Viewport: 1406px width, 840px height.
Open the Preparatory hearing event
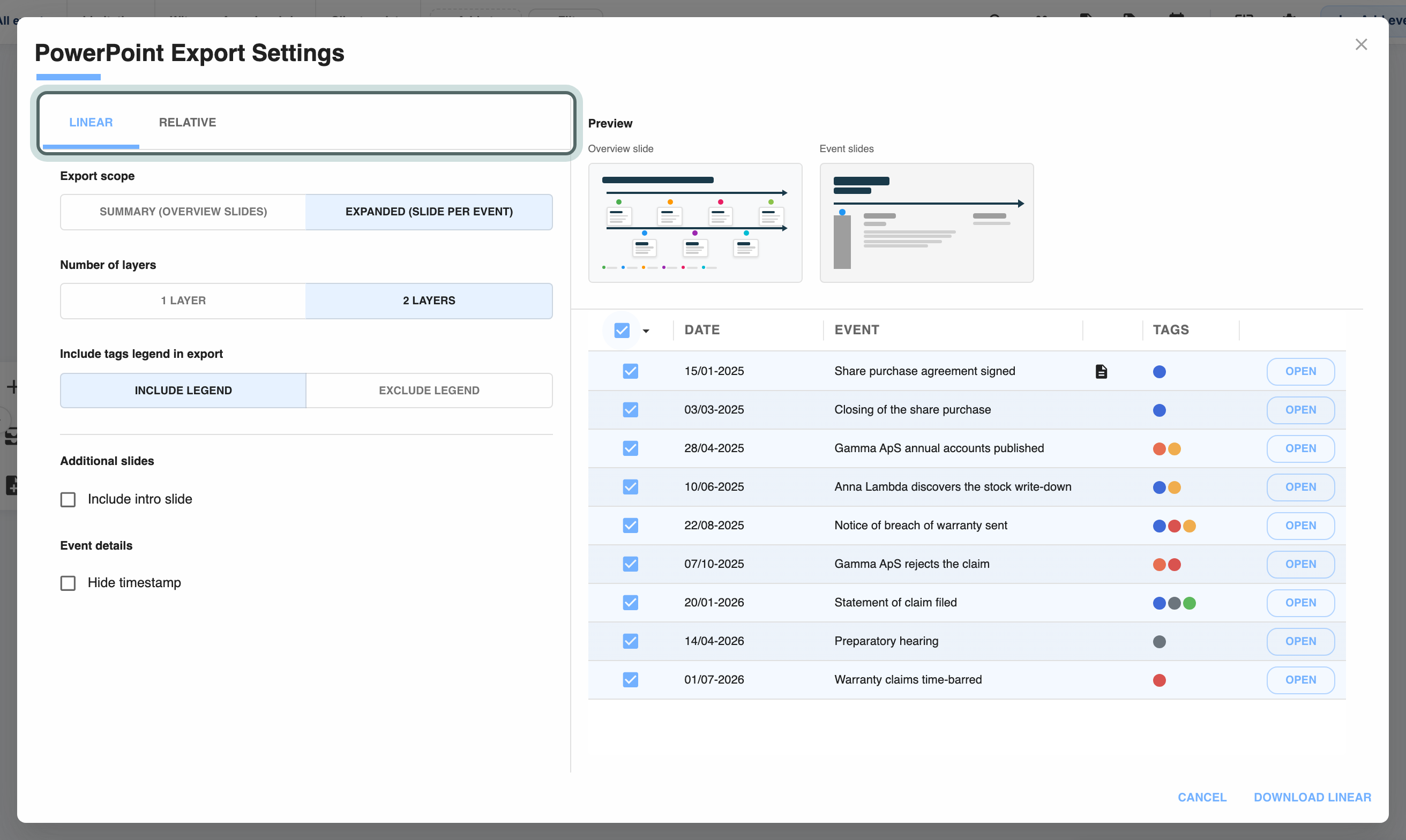pos(1300,641)
